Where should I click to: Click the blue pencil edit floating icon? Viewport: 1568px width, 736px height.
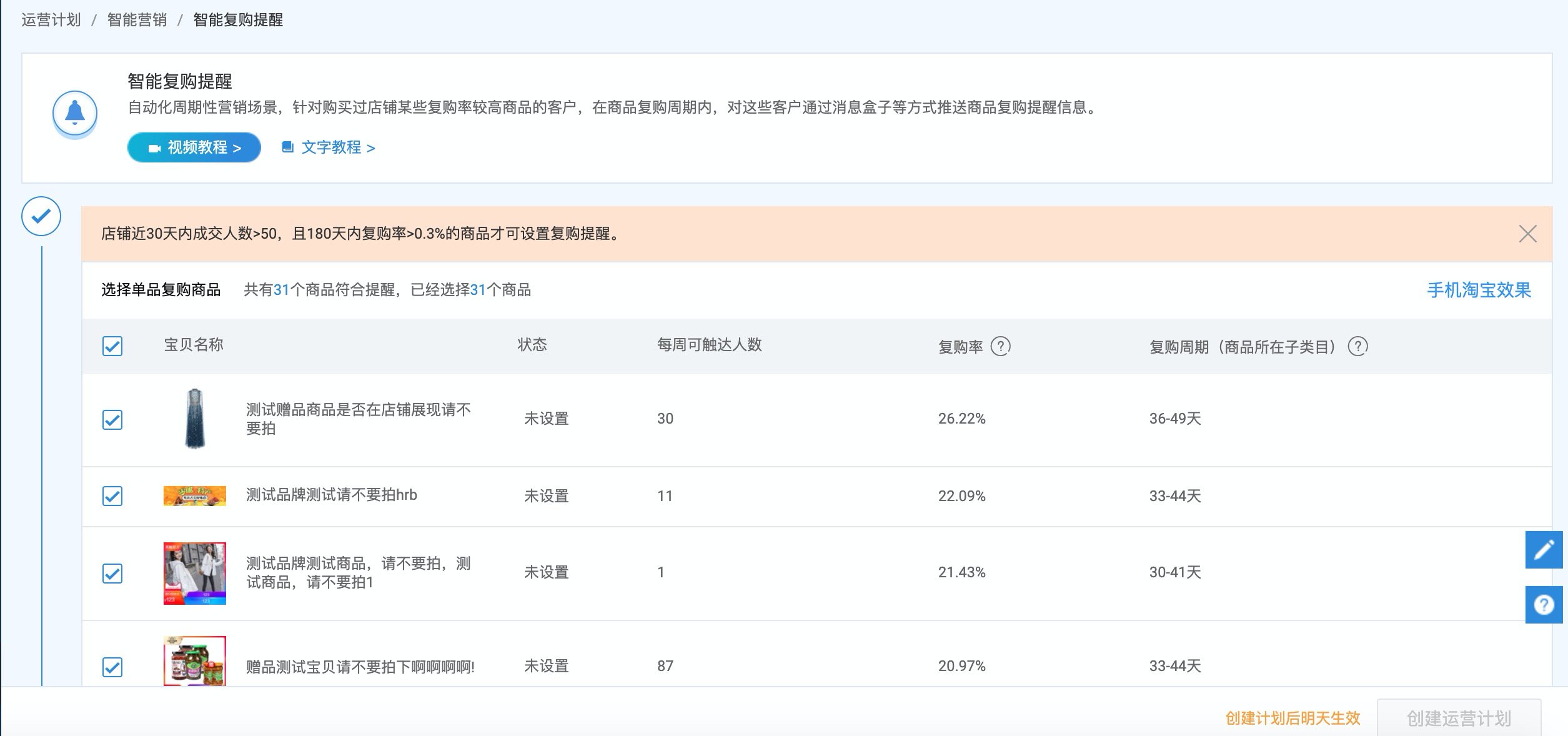coord(1544,550)
